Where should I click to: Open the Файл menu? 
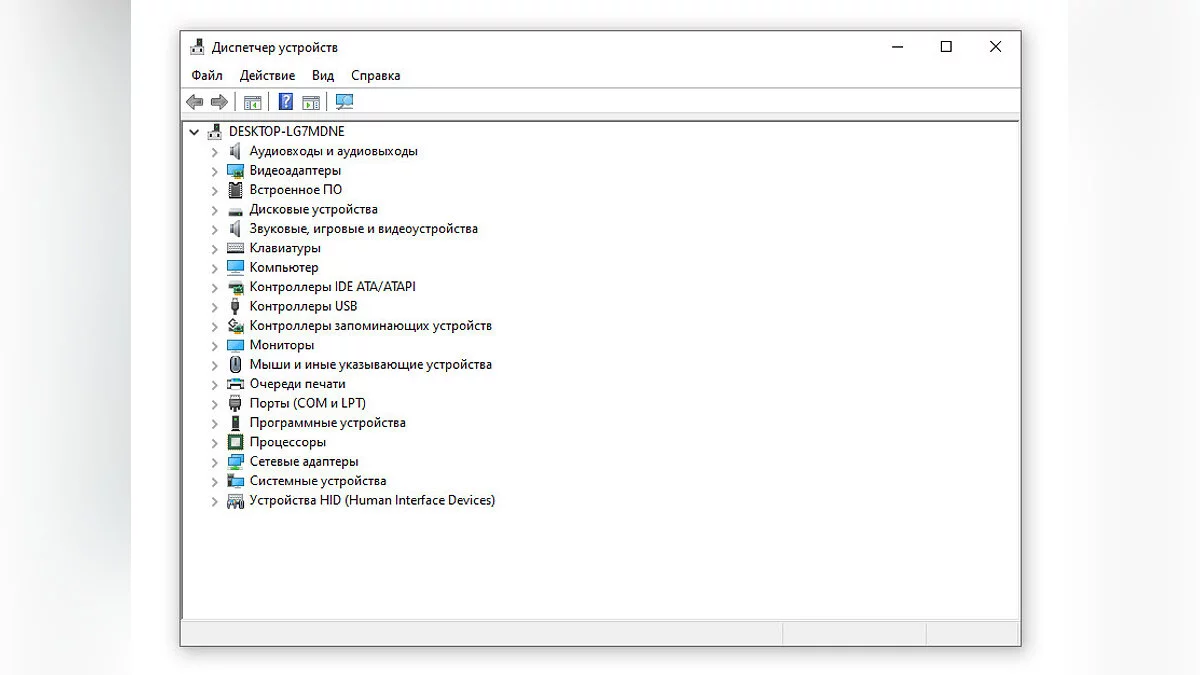pos(207,76)
